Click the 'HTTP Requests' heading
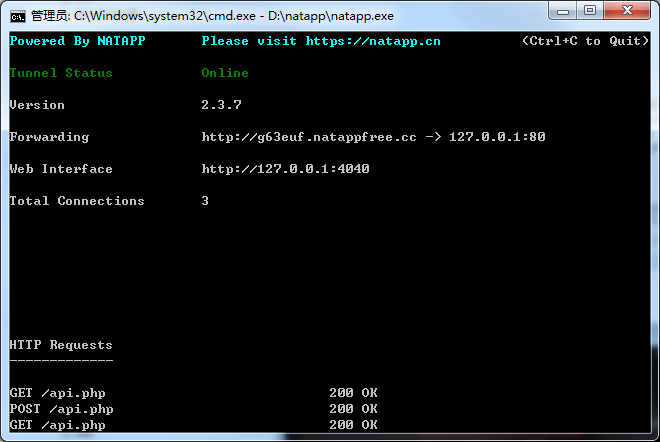The width and height of the screenshot is (660, 442). coord(61,345)
